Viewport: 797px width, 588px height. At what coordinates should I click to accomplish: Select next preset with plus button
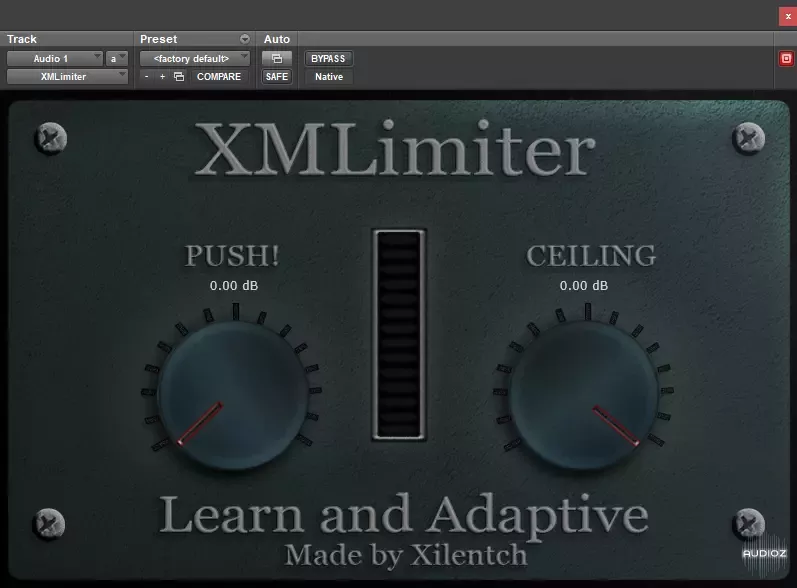(x=163, y=77)
